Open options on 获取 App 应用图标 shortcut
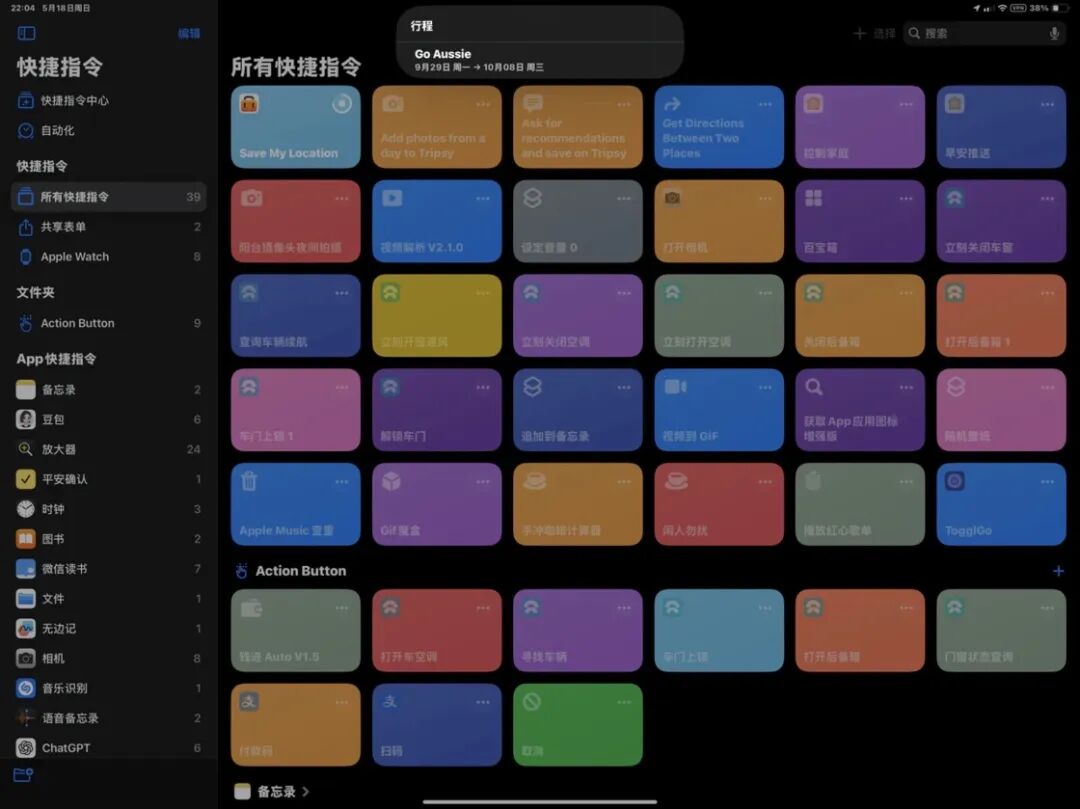 pos(906,388)
